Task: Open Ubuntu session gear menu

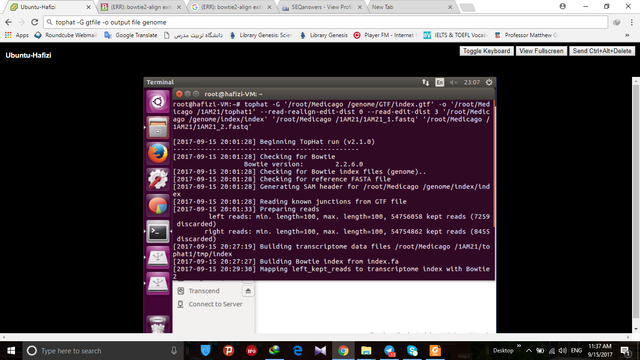Action: point(489,82)
